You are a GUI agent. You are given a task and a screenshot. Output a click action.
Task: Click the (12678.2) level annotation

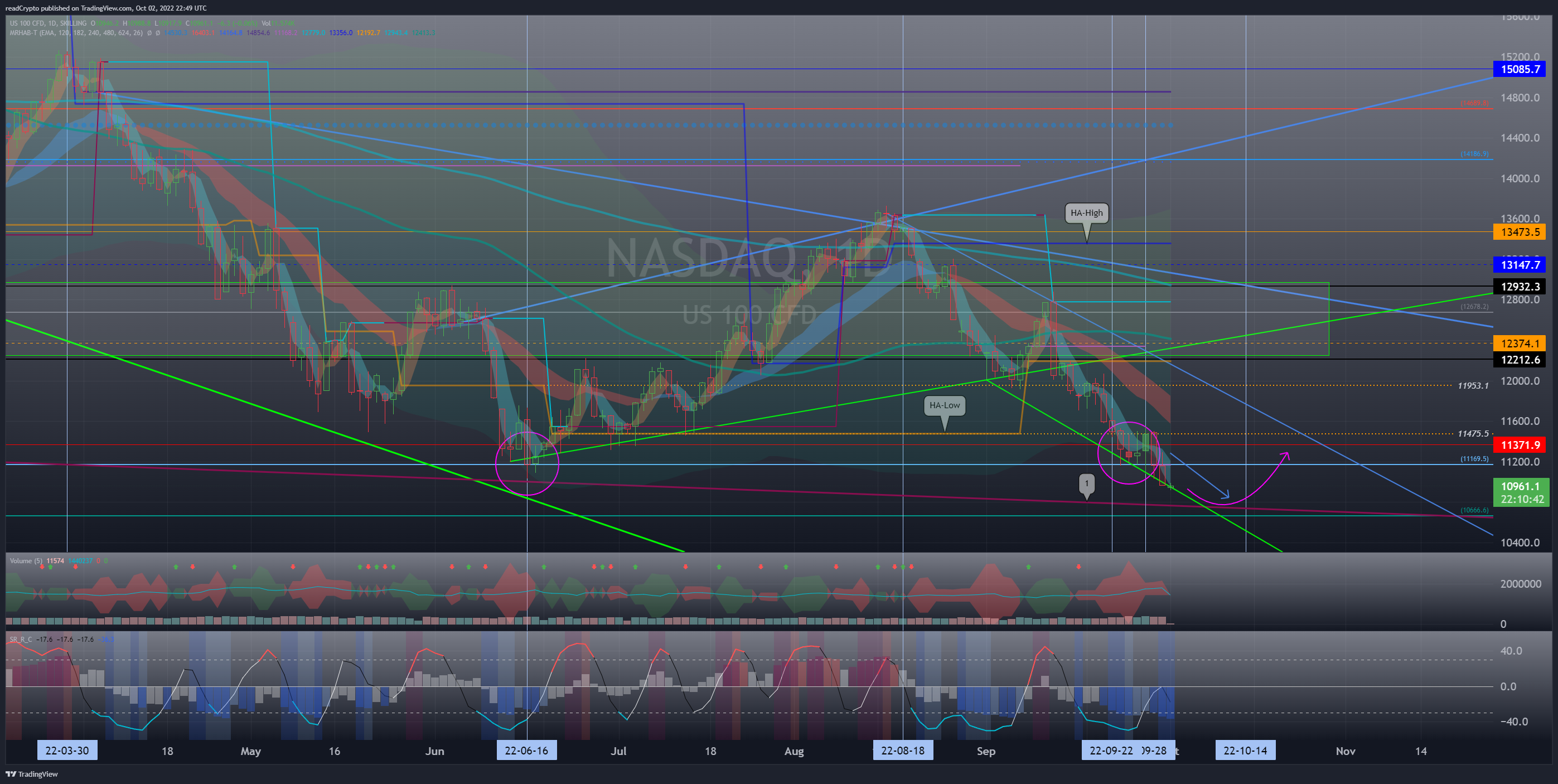pos(1474,307)
